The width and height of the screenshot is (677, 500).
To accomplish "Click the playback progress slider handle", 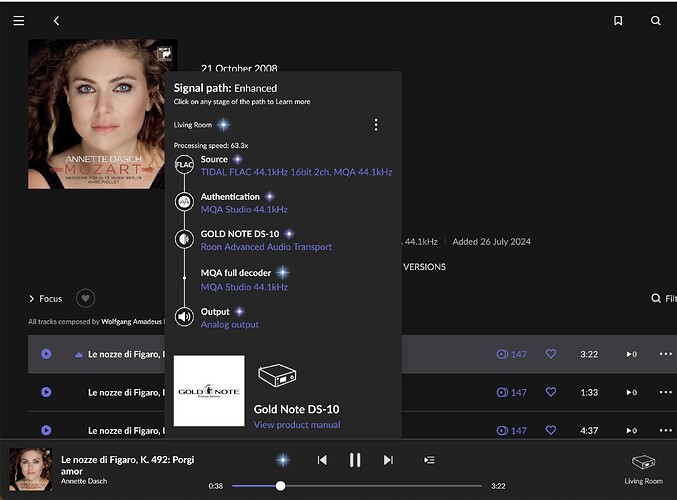I will (x=281, y=486).
